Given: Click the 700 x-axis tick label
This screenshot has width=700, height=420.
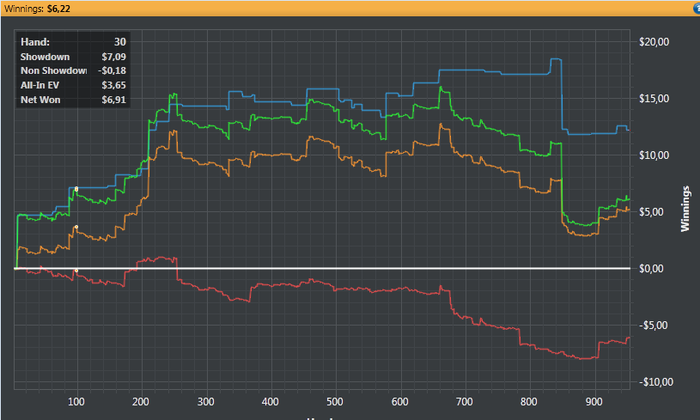Looking at the screenshot, I should [464, 402].
